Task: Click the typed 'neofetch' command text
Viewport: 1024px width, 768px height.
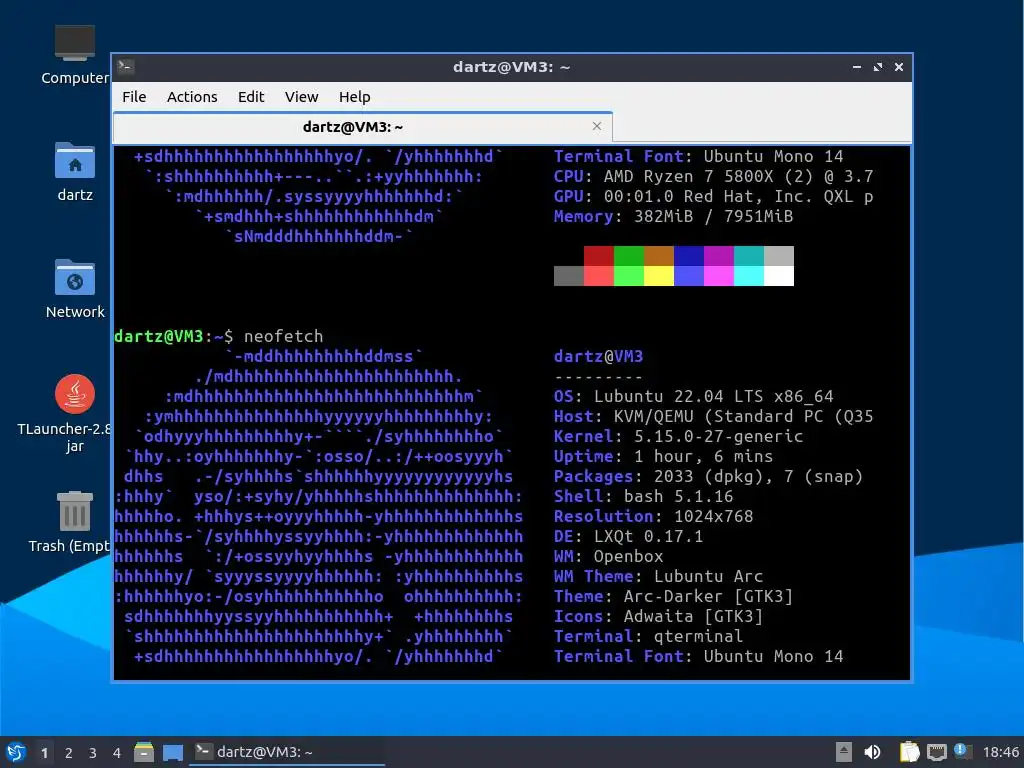Action: pyautogui.click(x=283, y=336)
